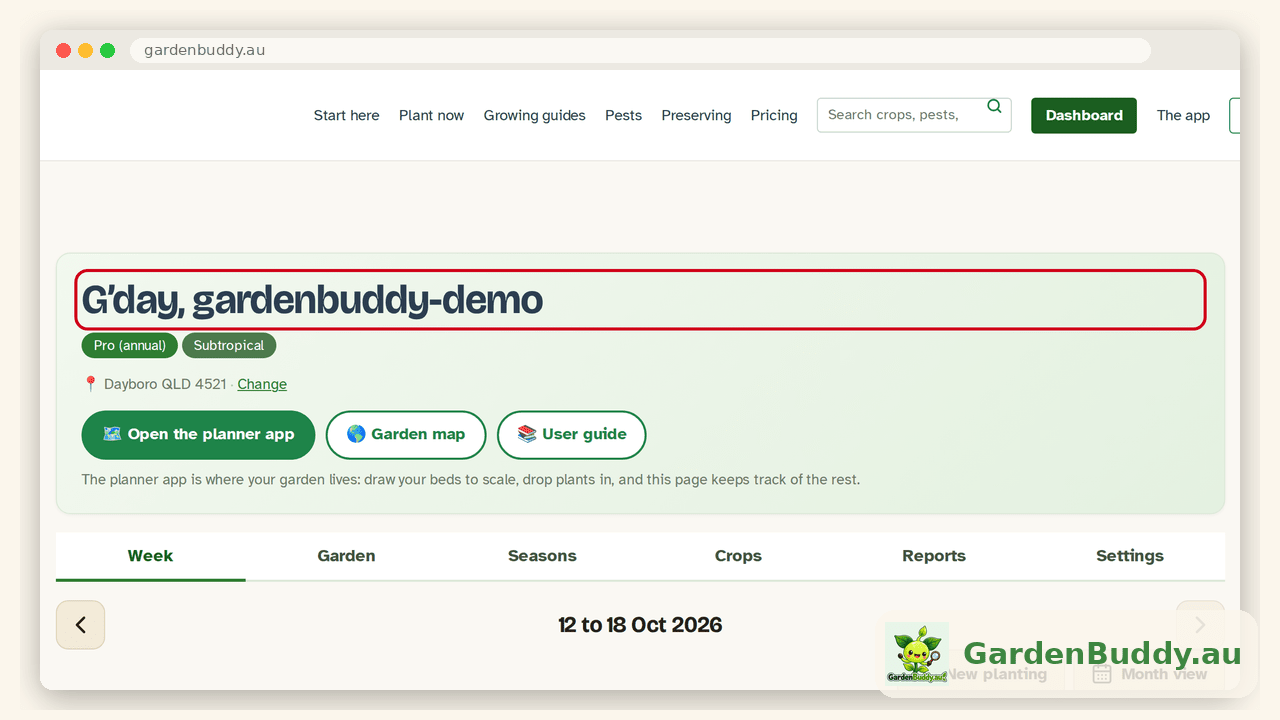Click the Pro (annual) badge
This screenshot has width=1280, height=720.
[130, 346]
